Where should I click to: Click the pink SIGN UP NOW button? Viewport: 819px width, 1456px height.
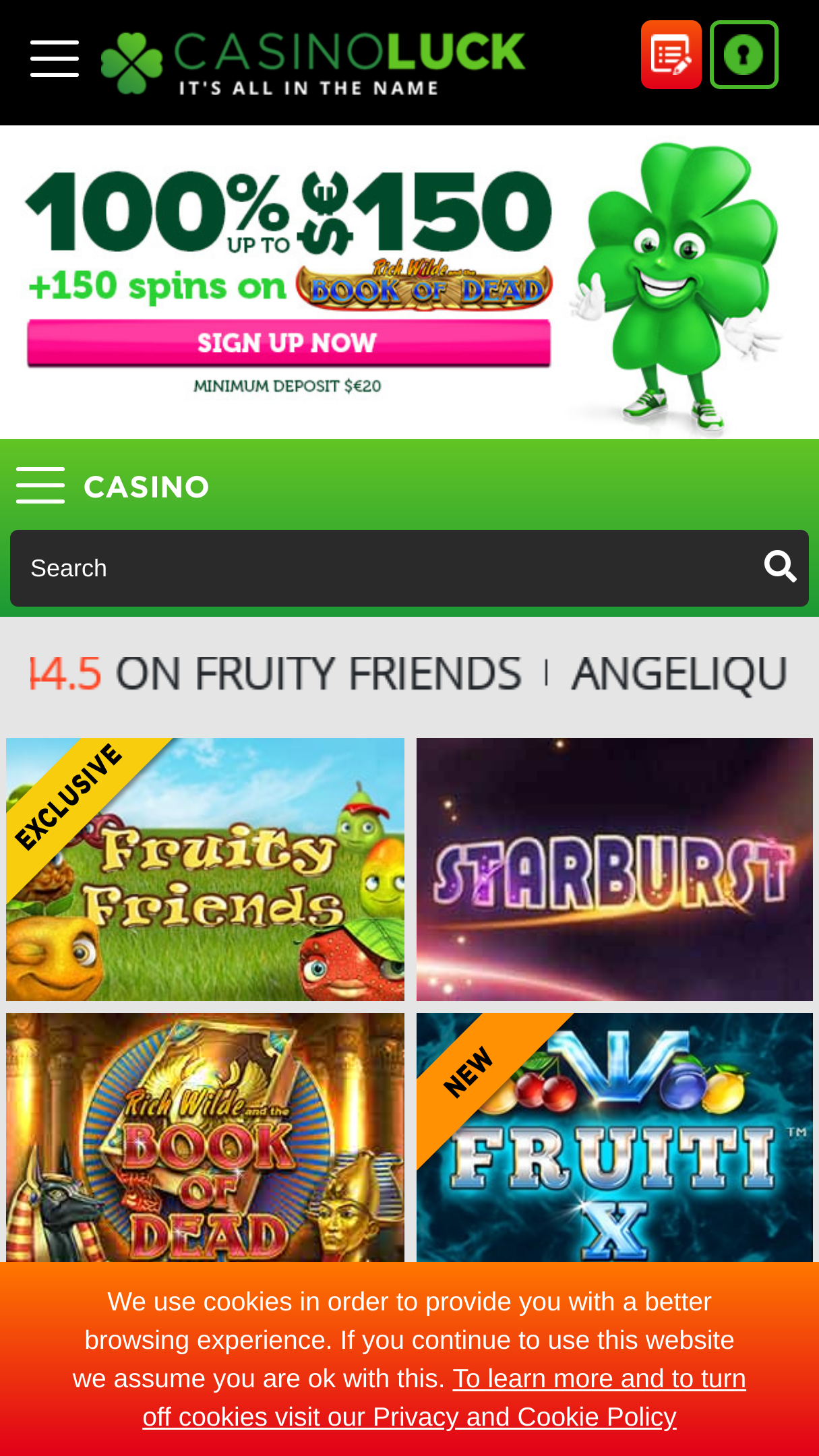[x=289, y=343]
